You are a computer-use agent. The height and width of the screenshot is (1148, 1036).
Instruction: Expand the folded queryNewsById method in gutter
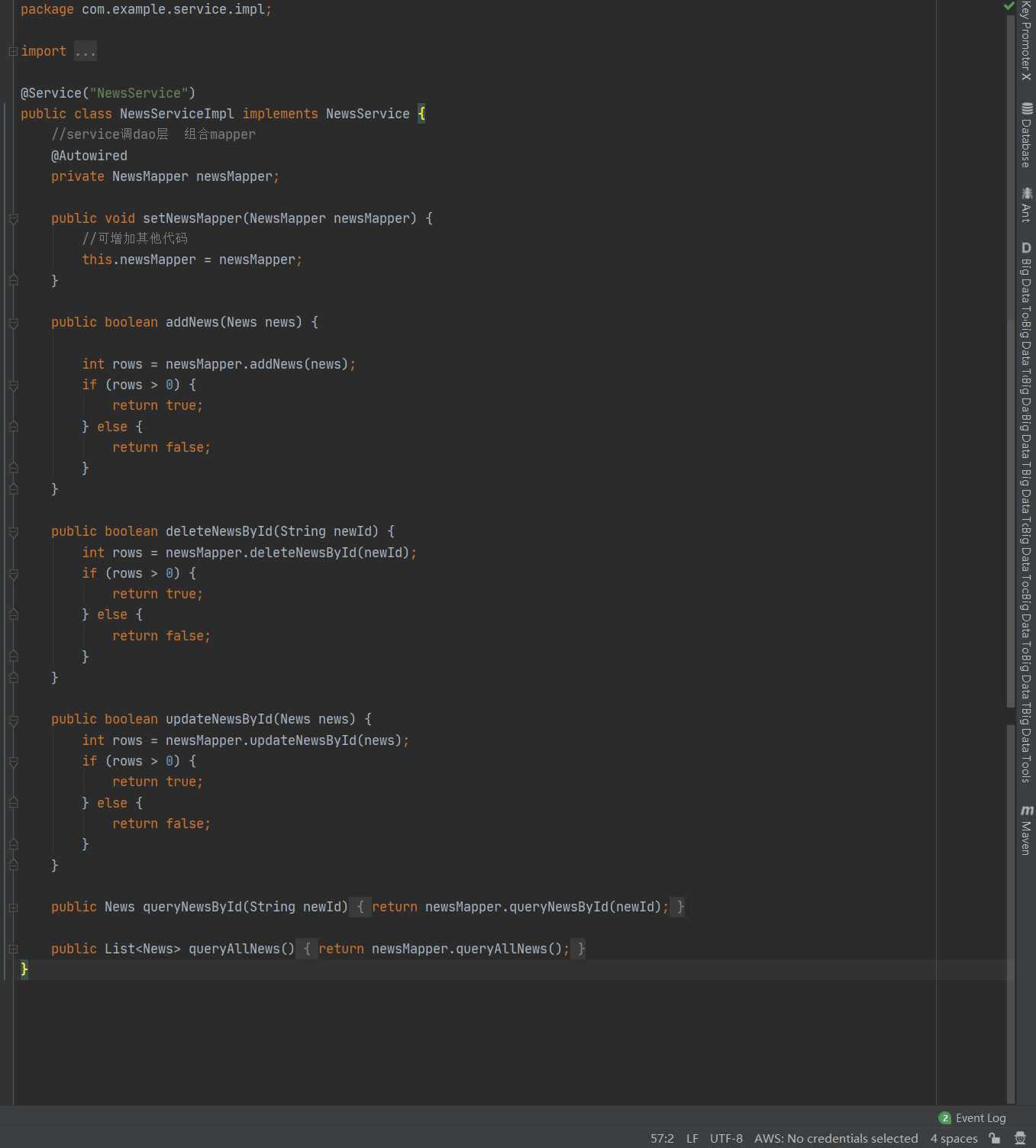click(13, 908)
